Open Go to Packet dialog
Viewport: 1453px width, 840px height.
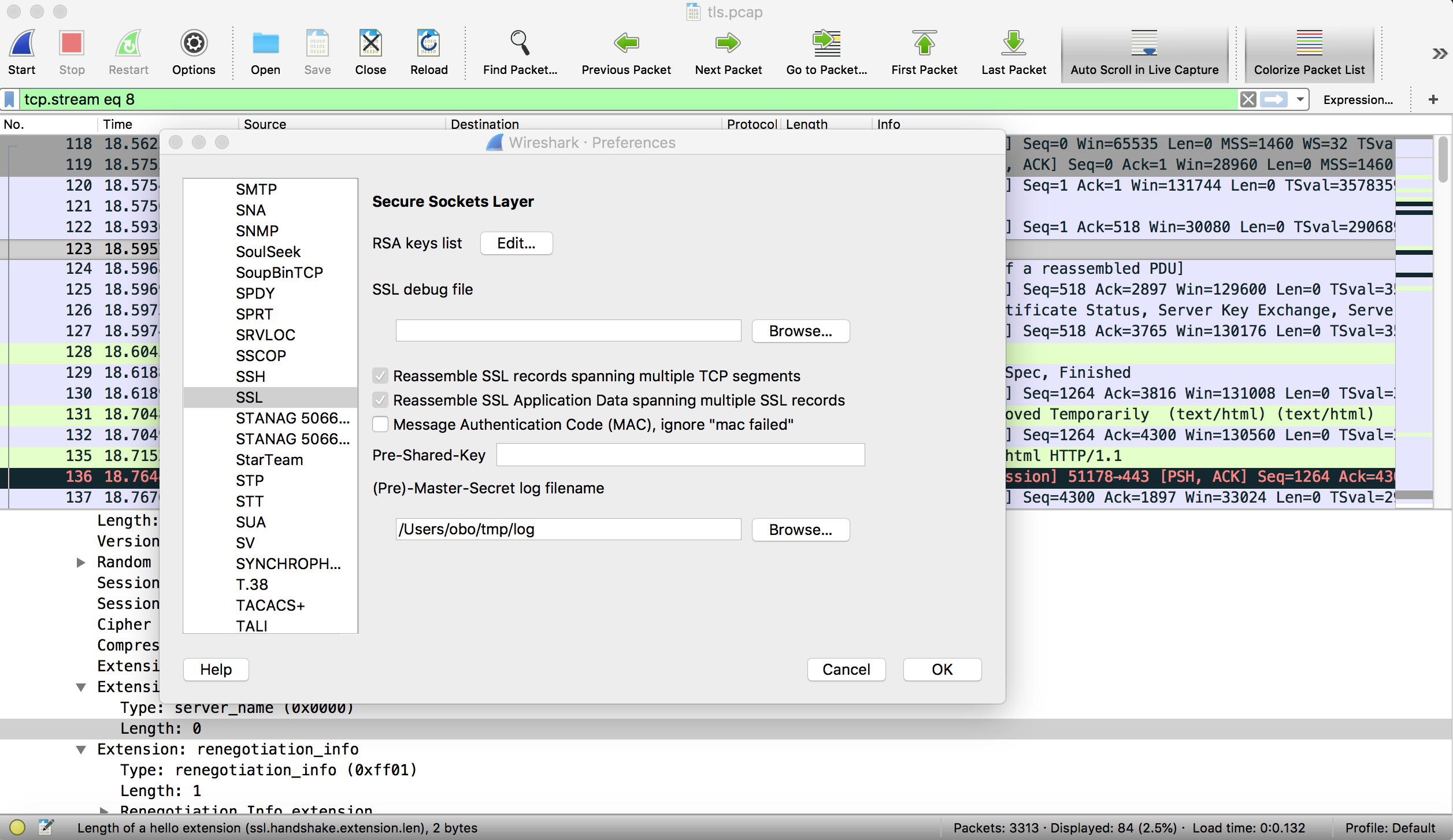click(826, 43)
